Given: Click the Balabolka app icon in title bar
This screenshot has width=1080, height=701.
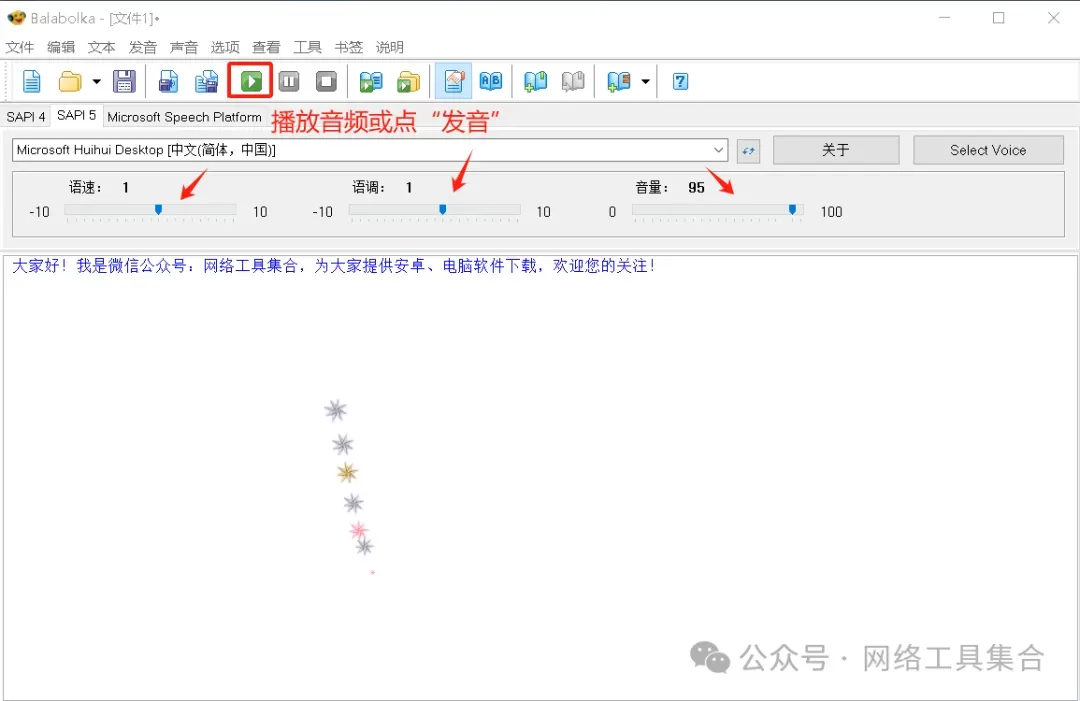Looking at the screenshot, I should click(x=17, y=18).
